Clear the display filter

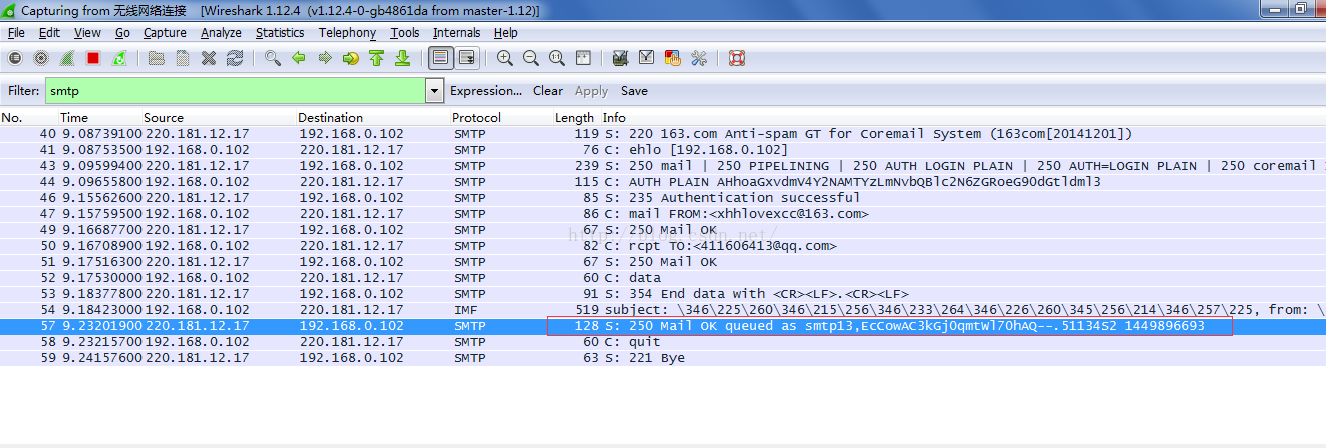(548, 91)
